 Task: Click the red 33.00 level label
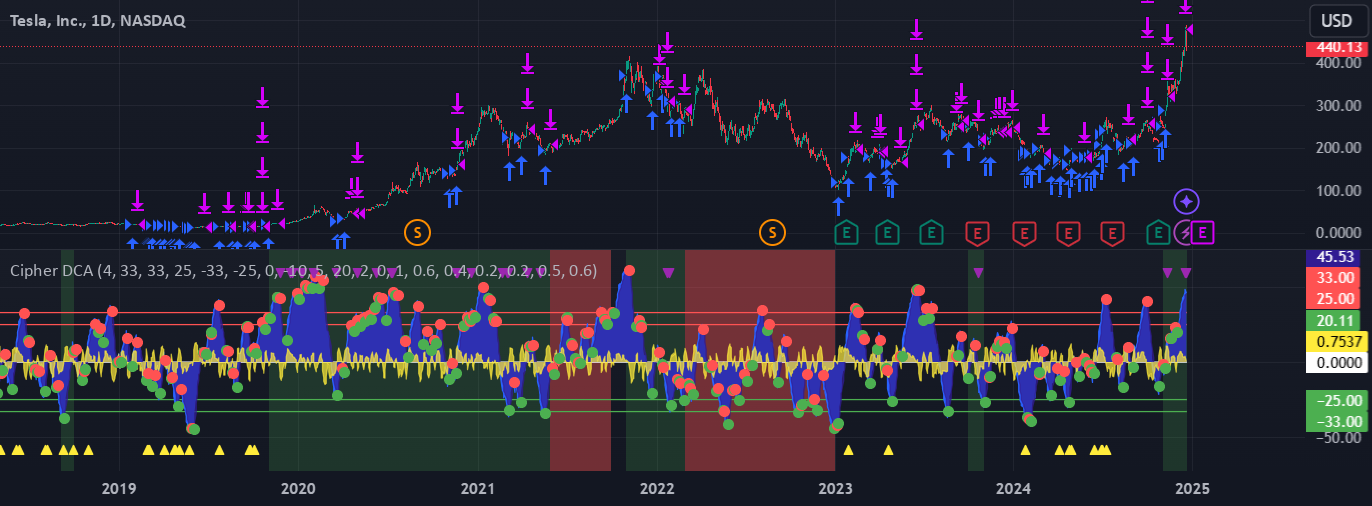pos(1333,277)
